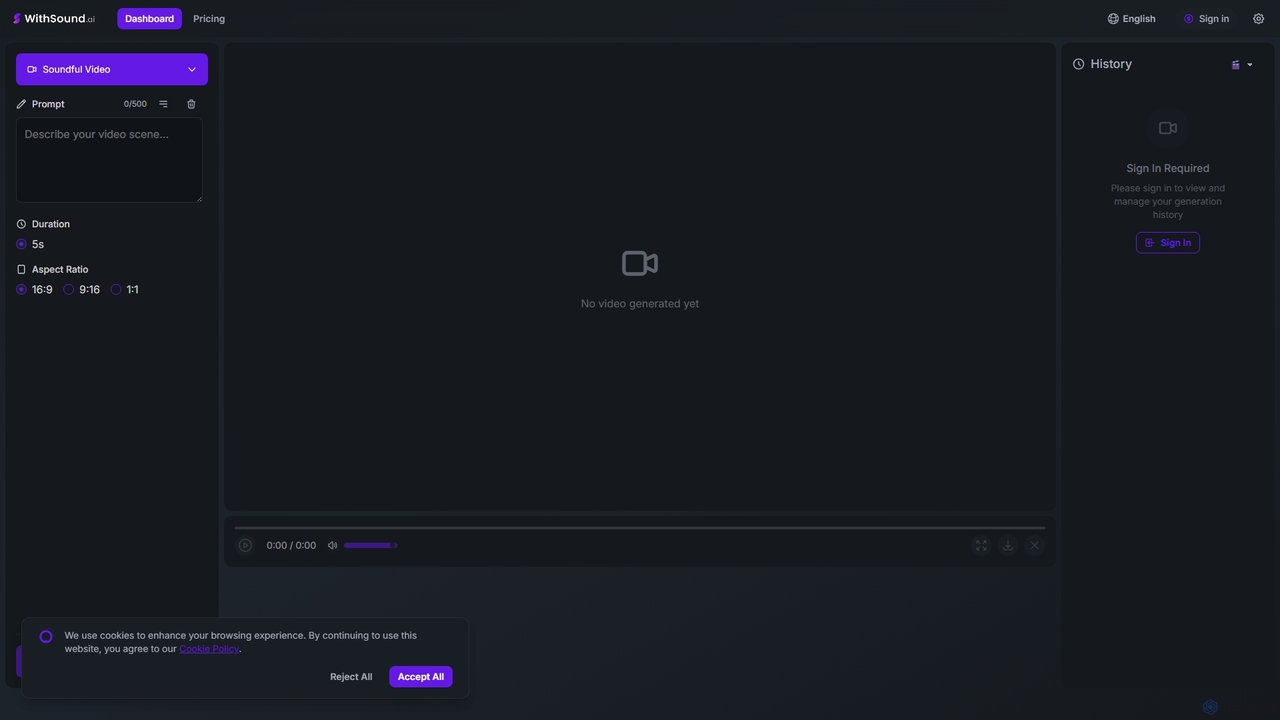The image size is (1280, 720).
Task: Click the 0/500 character counter
Action: [135, 104]
